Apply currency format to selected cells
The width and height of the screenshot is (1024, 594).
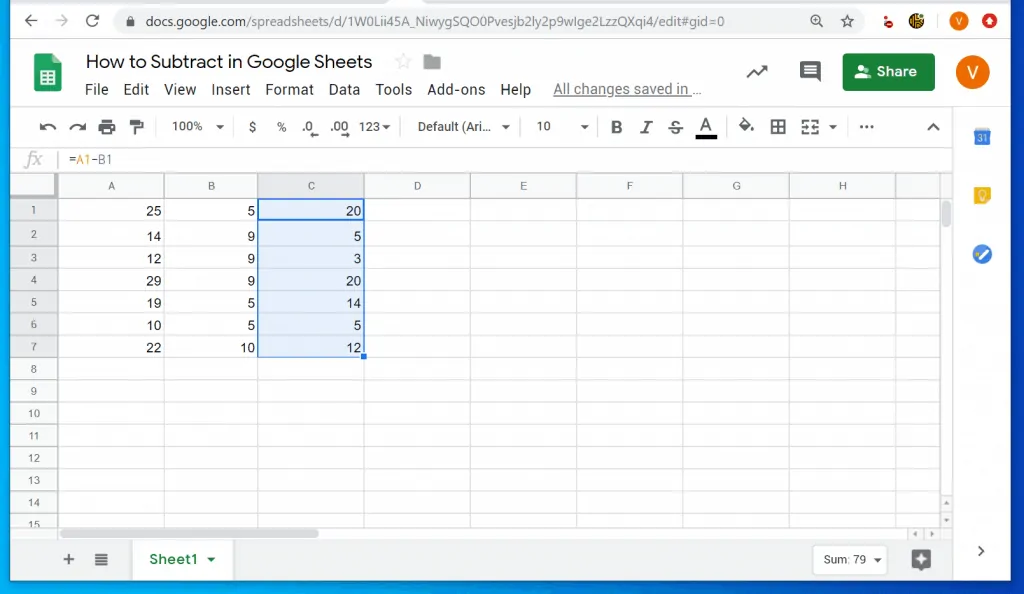point(252,126)
